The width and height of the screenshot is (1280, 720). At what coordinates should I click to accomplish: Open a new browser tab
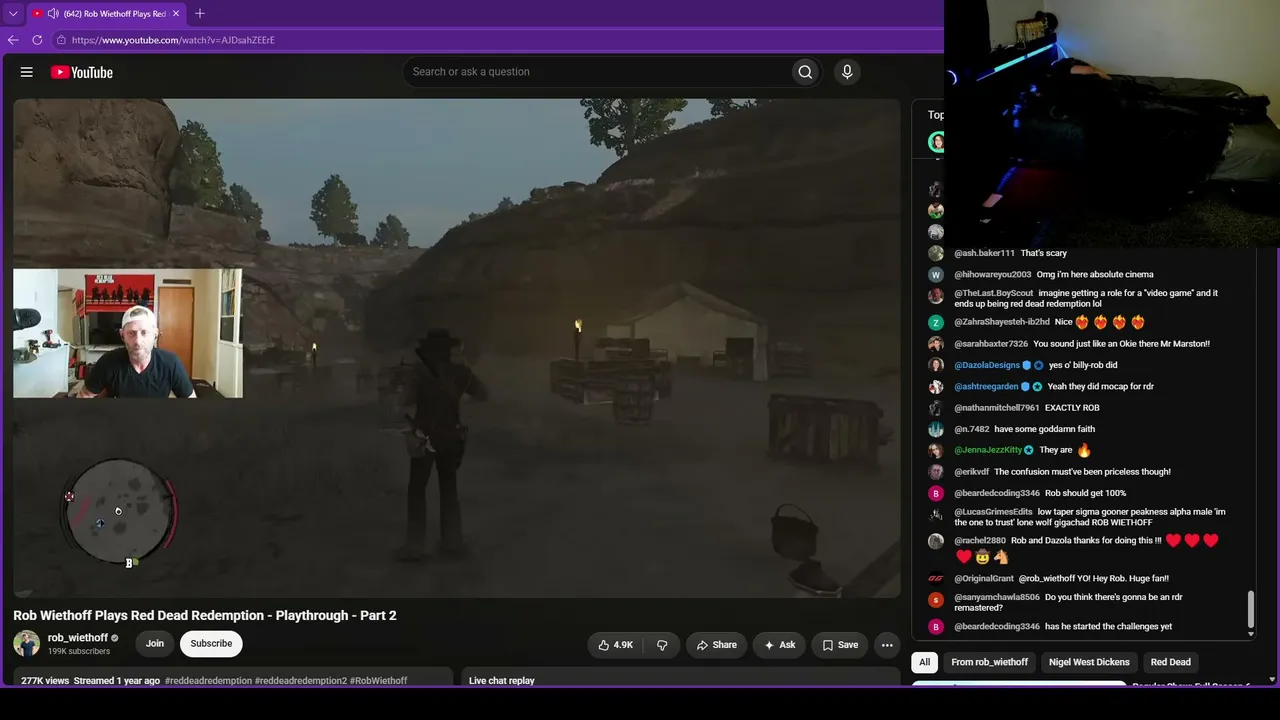[x=200, y=13]
